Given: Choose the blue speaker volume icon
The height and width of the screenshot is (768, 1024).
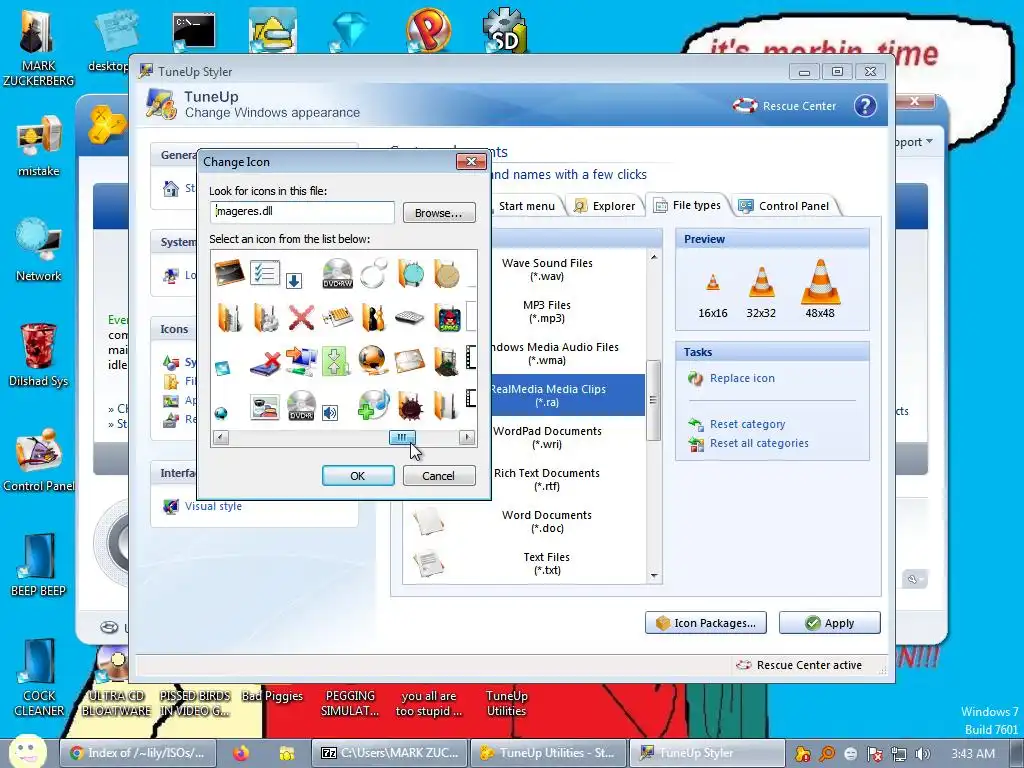Looking at the screenshot, I should (330, 413).
